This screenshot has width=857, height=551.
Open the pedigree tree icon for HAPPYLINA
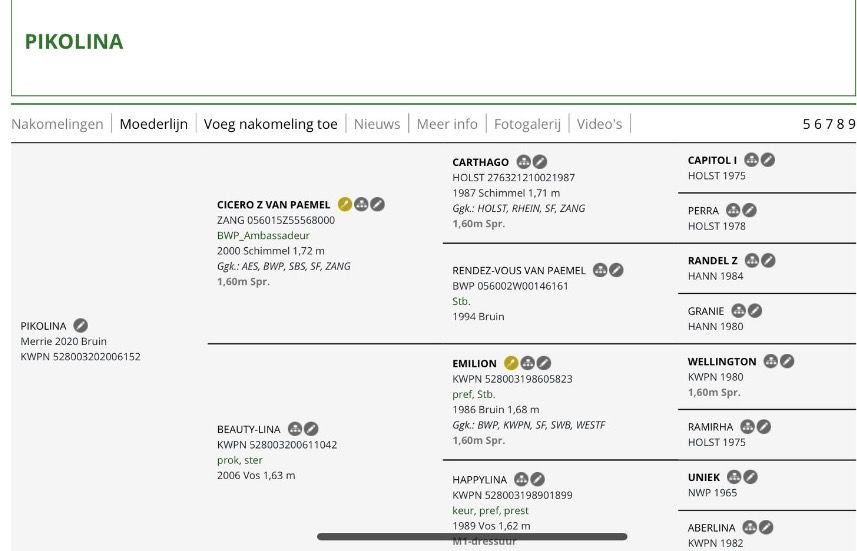521,479
